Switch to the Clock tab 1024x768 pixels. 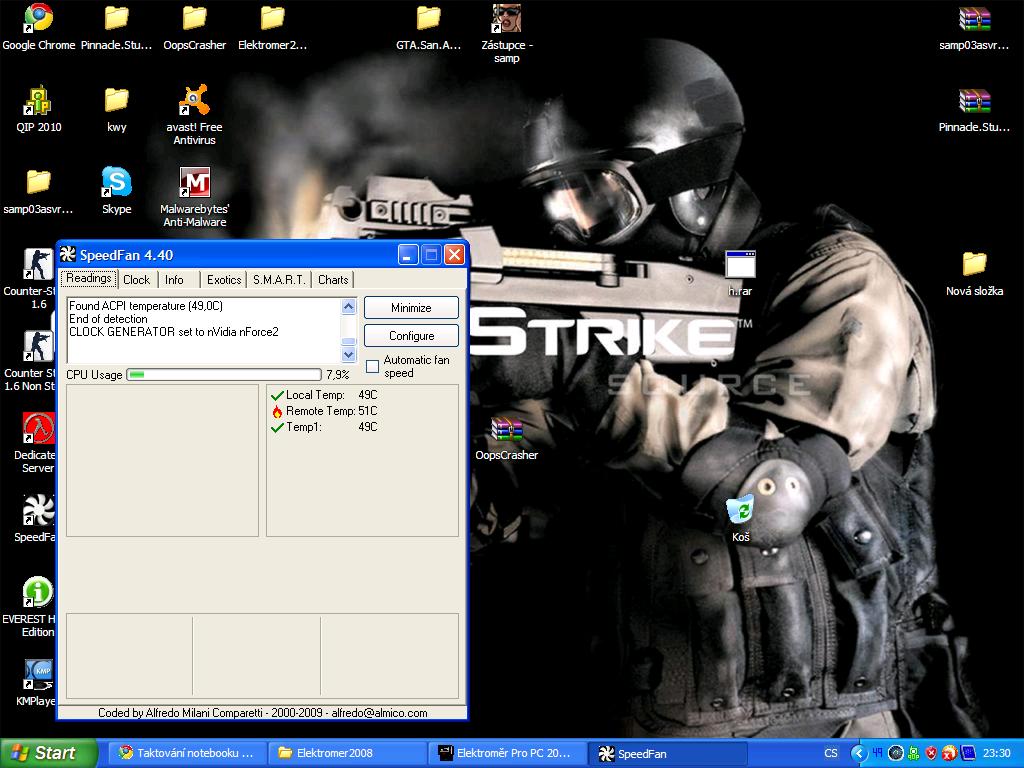[136, 280]
